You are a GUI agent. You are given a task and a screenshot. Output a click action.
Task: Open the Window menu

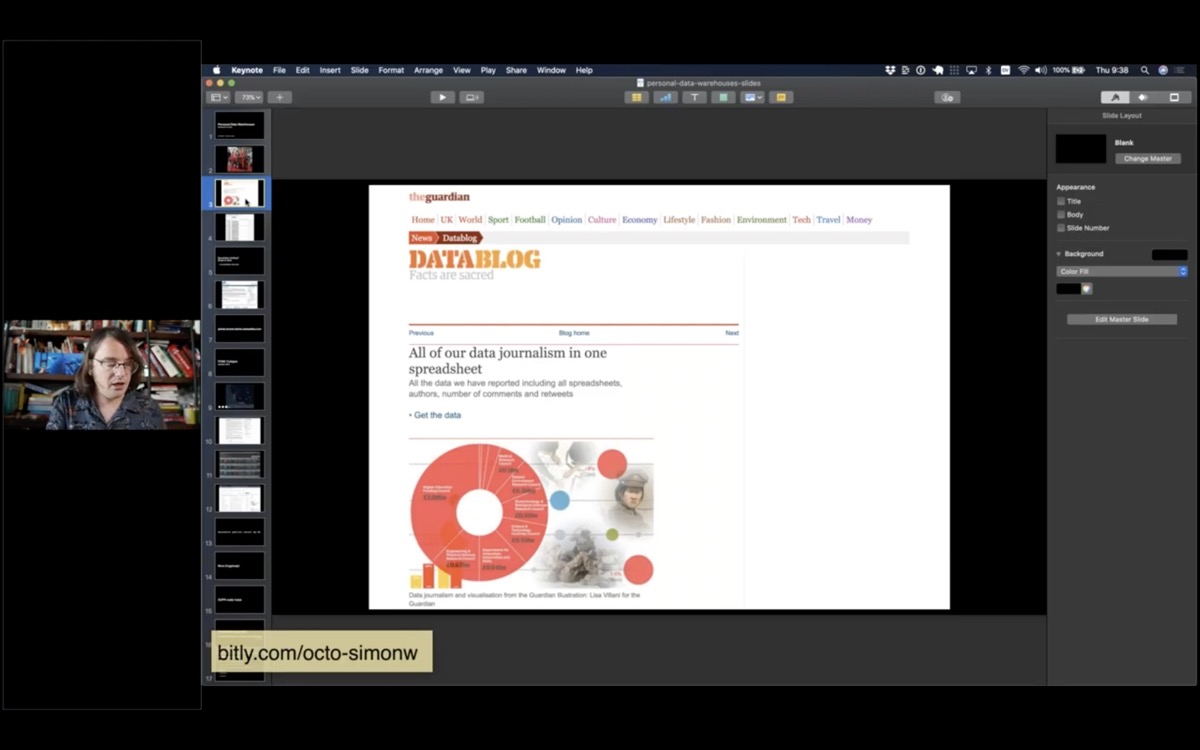click(551, 70)
